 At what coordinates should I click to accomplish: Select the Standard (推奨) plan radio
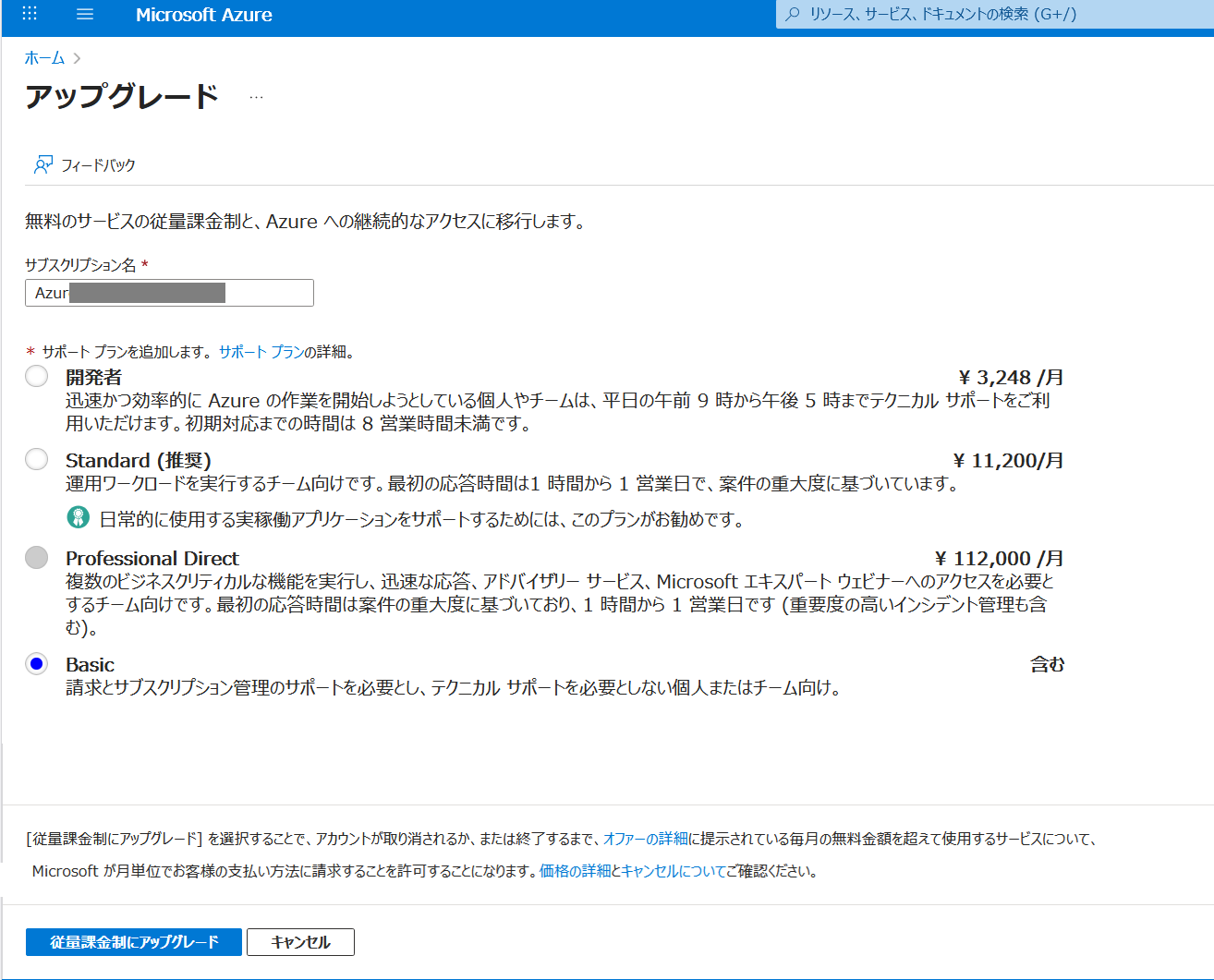pos(37,459)
